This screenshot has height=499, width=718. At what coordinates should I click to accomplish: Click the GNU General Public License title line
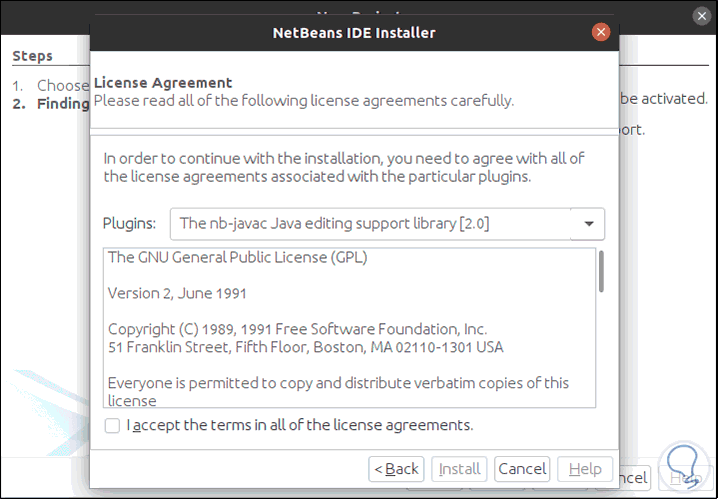tap(237, 257)
